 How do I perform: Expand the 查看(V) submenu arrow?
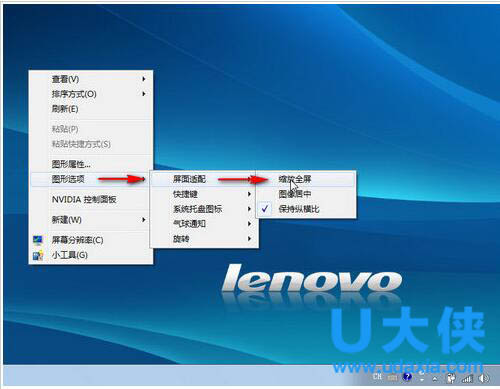pyautogui.click(x=144, y=79)
